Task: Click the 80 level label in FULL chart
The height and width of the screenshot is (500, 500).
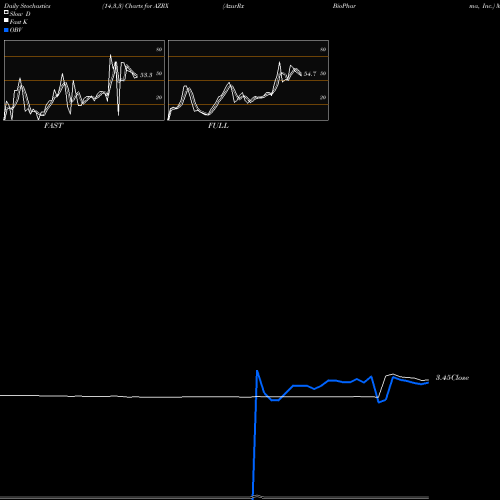Action: 323,49
